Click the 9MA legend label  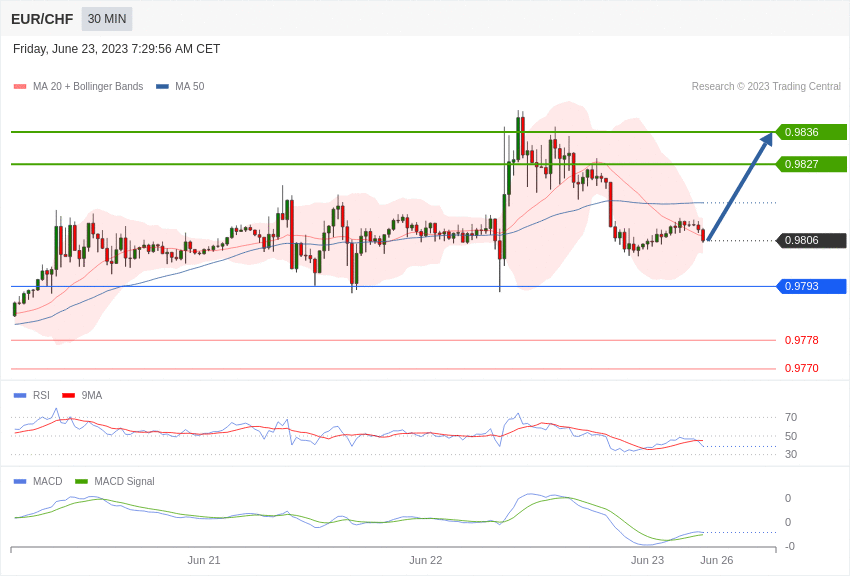click(x=92, y=395)
